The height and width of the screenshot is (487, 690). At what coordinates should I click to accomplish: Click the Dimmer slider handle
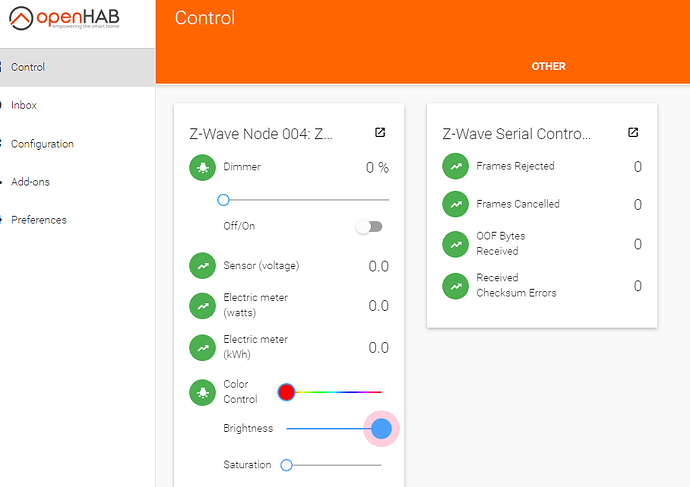[x=223, y=200]
